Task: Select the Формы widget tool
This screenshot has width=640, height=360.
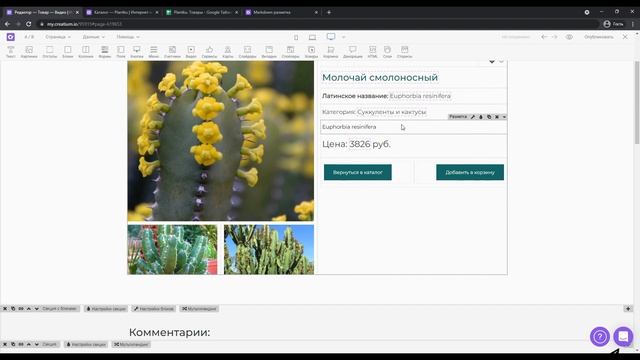Action: [104, 52]
